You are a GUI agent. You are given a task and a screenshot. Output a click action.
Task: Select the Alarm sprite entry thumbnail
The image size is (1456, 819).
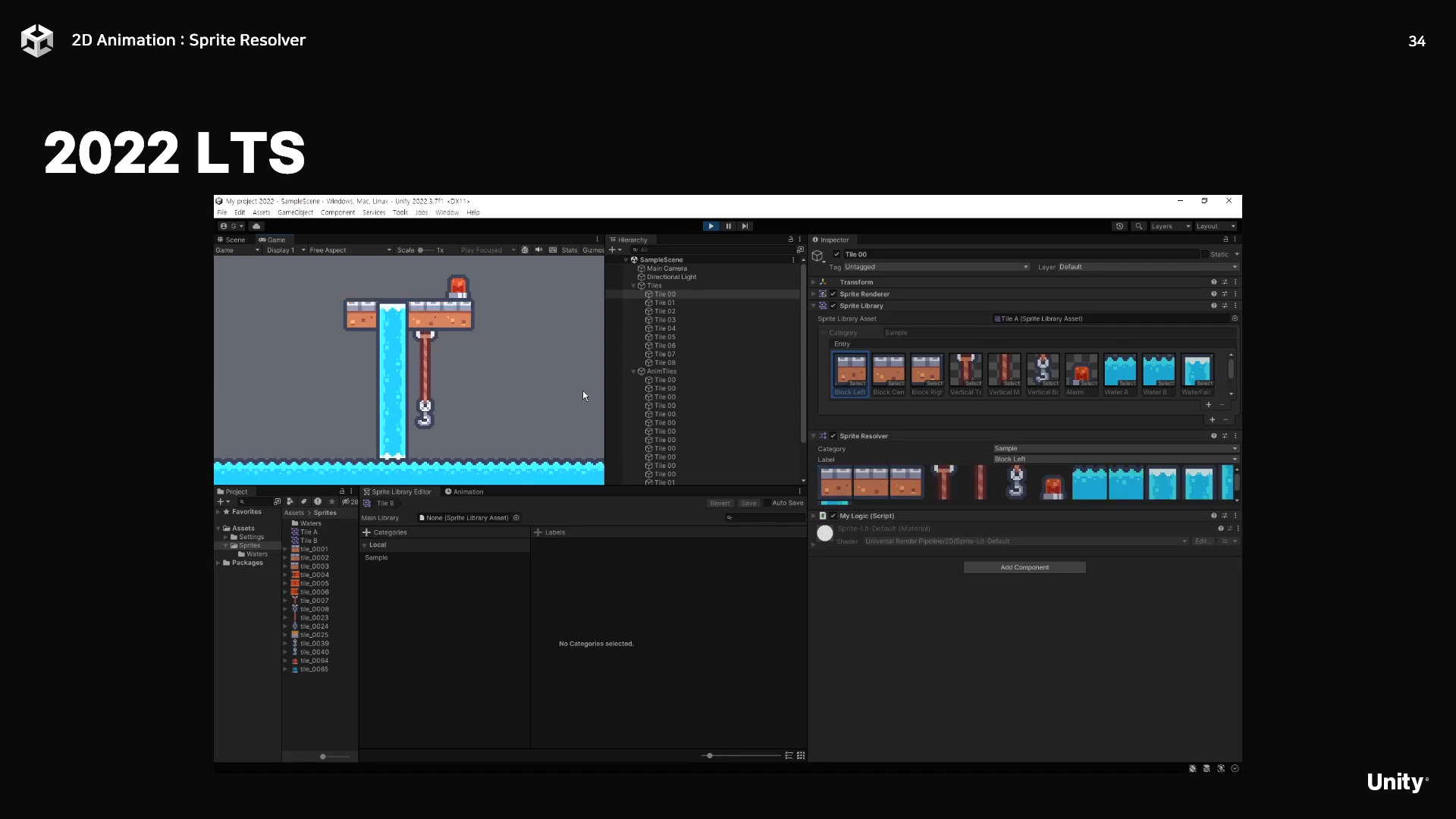(x=1081, y=370)
